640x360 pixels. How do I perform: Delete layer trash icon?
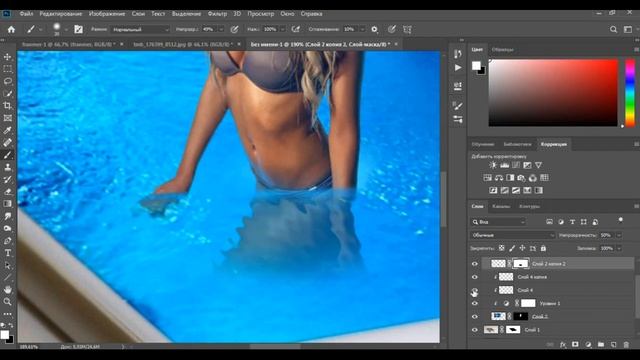[x=626, y=345]
